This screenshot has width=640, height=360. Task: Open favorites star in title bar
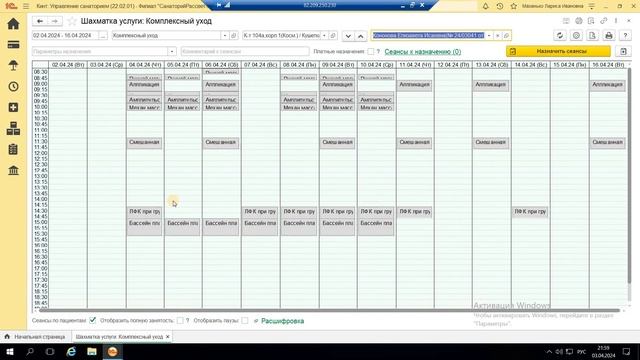tap(513, 6)
